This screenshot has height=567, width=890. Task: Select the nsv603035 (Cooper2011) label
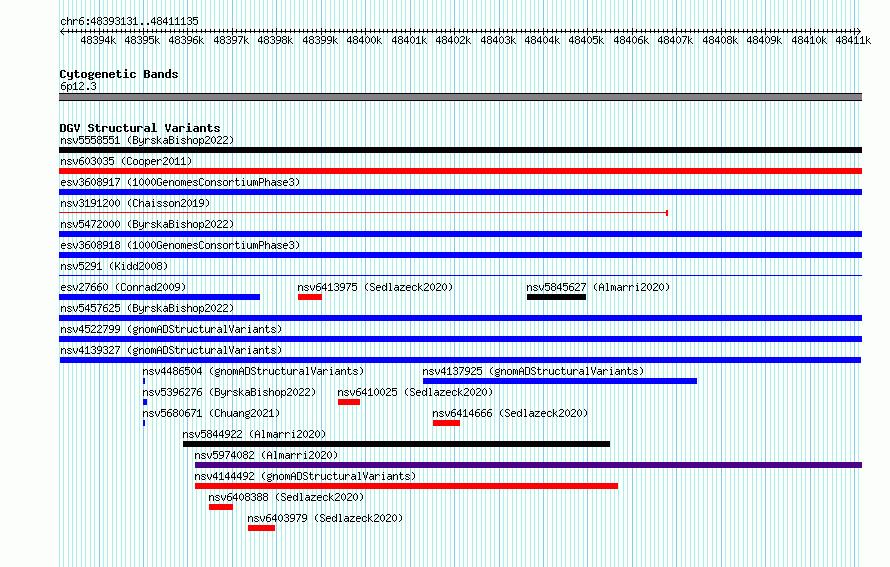(126, 161)
